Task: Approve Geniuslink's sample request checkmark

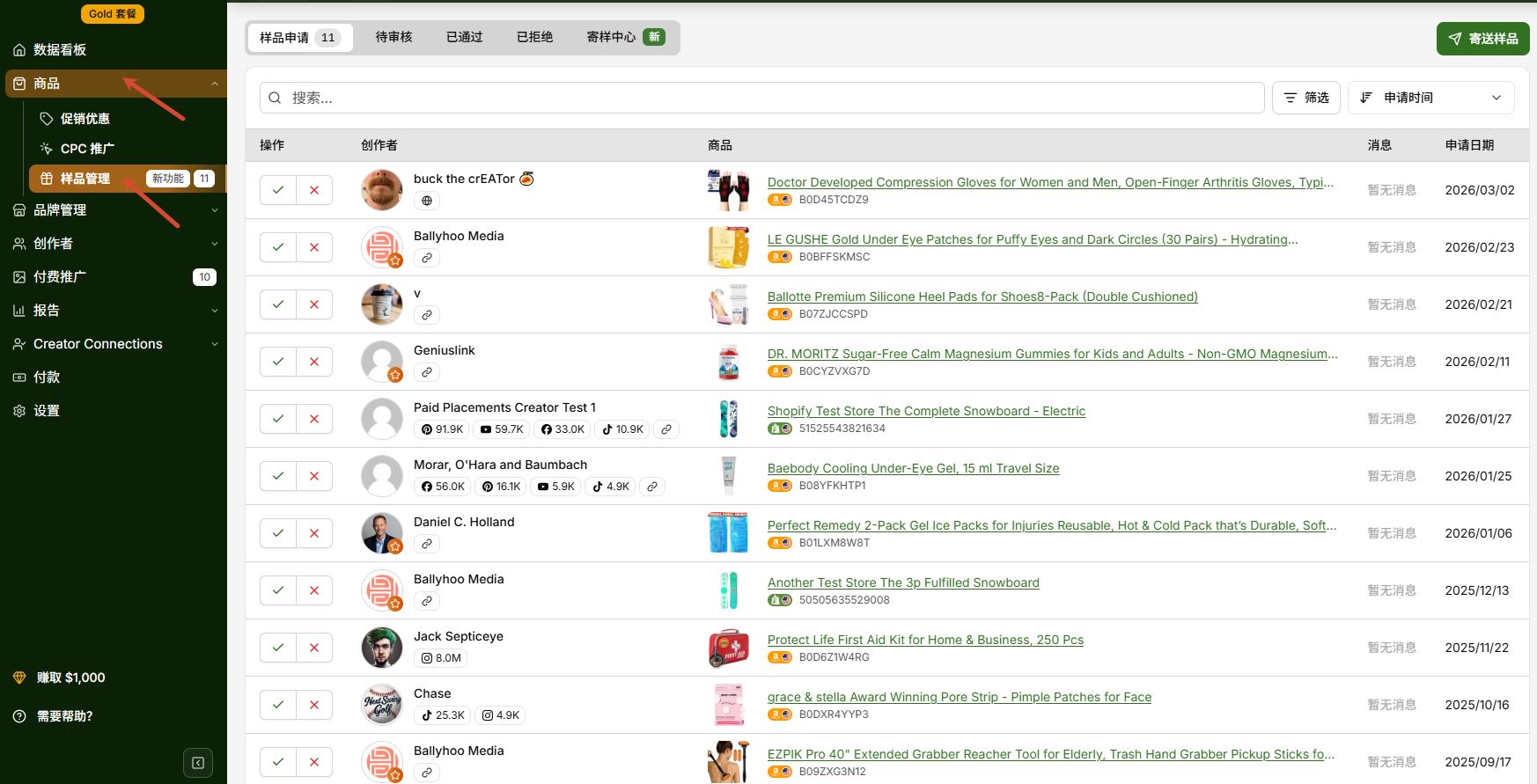Action: (278, 362)
